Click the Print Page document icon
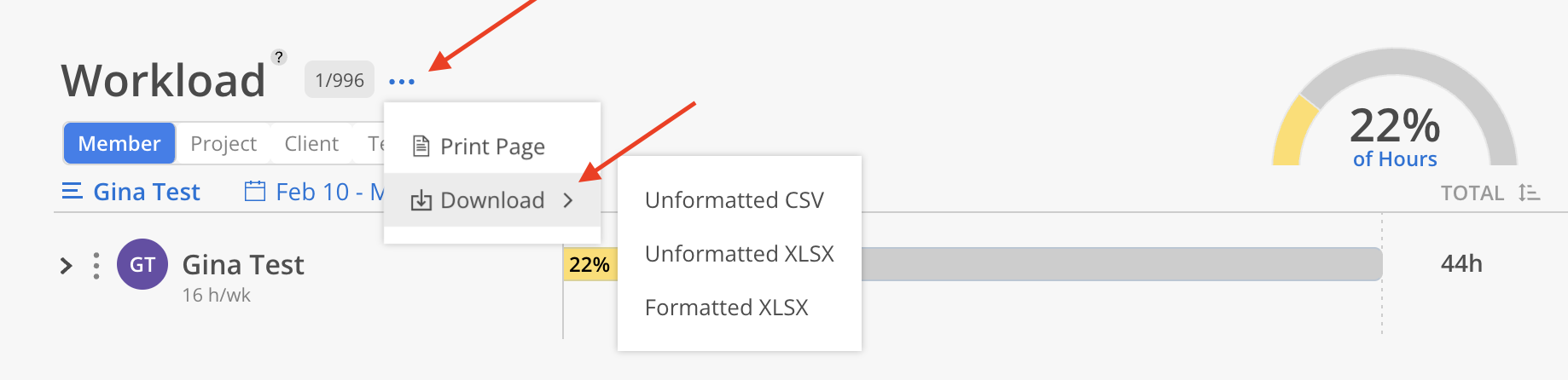This screenshot has height=380, width=1568. coord(421,147)
